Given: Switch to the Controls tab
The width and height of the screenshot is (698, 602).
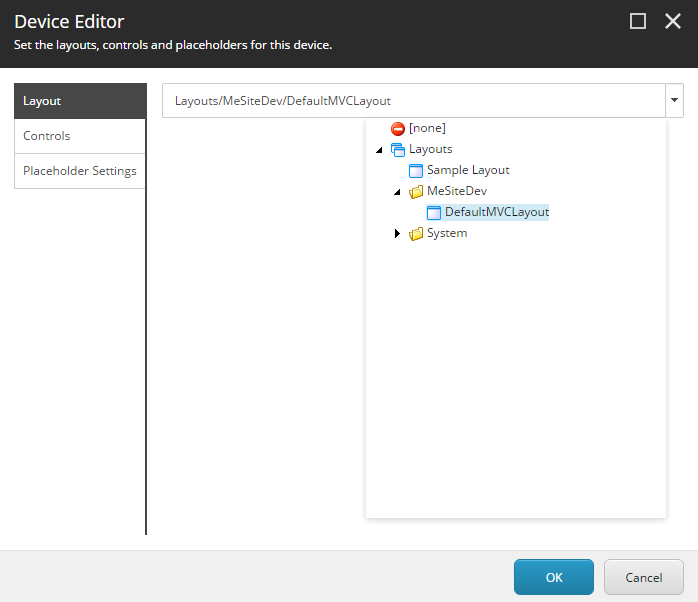Looking at the screenshot, I should (x=80, y=136).
